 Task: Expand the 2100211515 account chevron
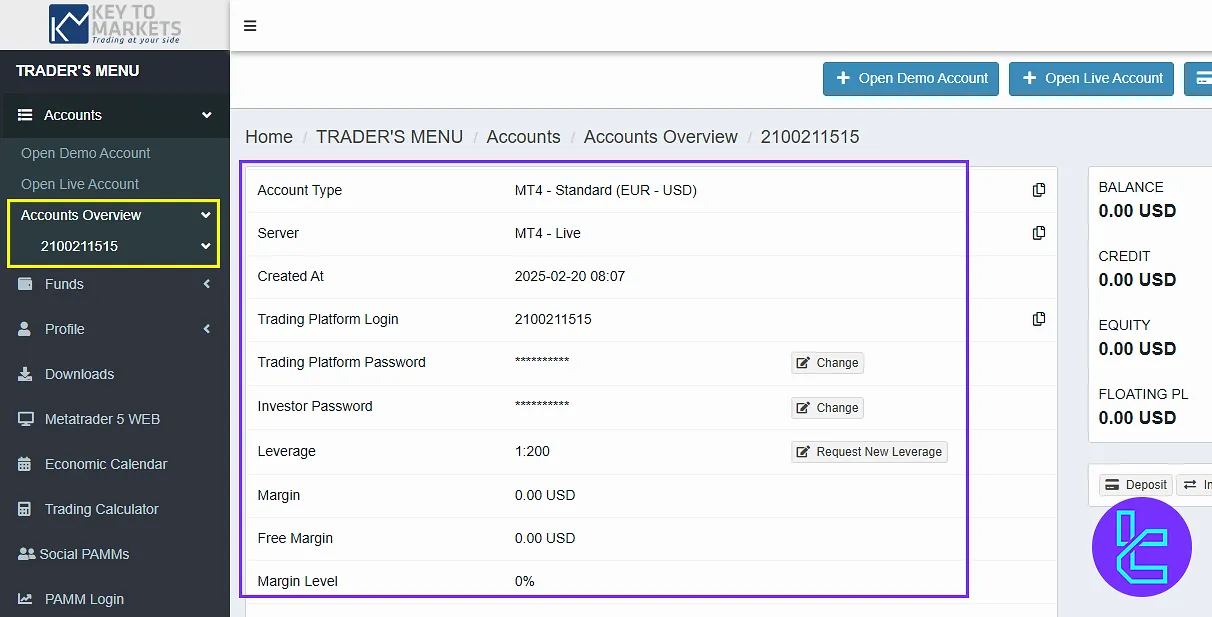click(x=206, y=246)
